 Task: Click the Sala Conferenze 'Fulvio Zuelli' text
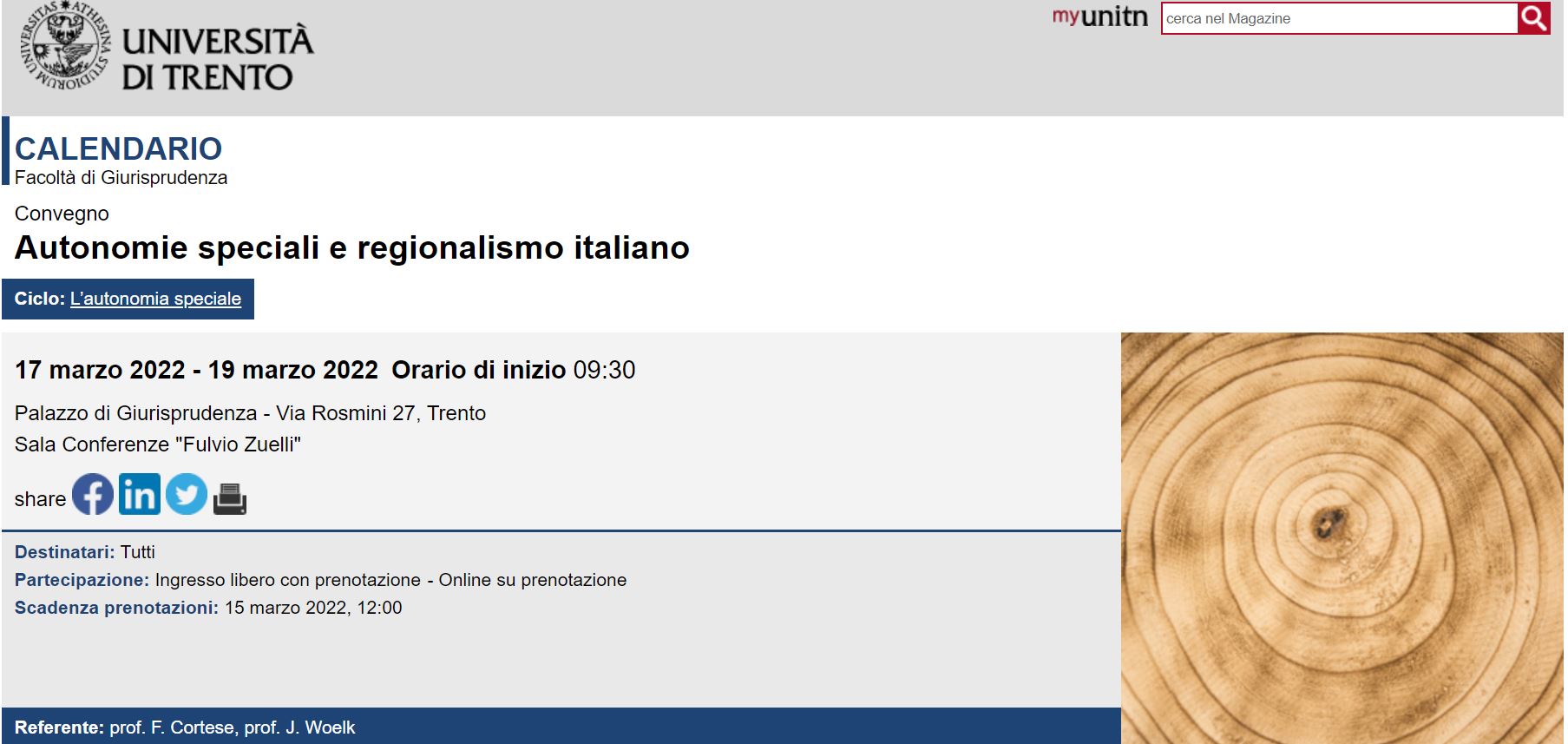pos(158,444)
